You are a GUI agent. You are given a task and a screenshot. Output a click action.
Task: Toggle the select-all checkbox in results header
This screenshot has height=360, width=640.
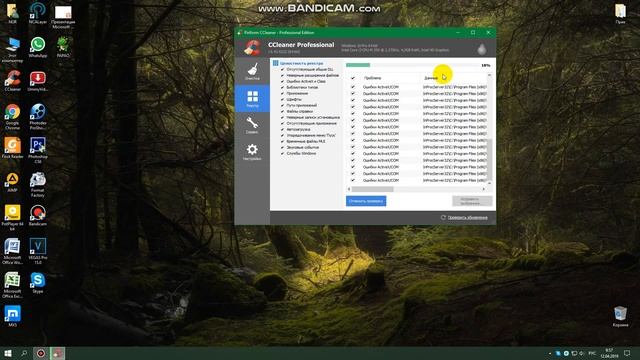click(x=353, y=78)
